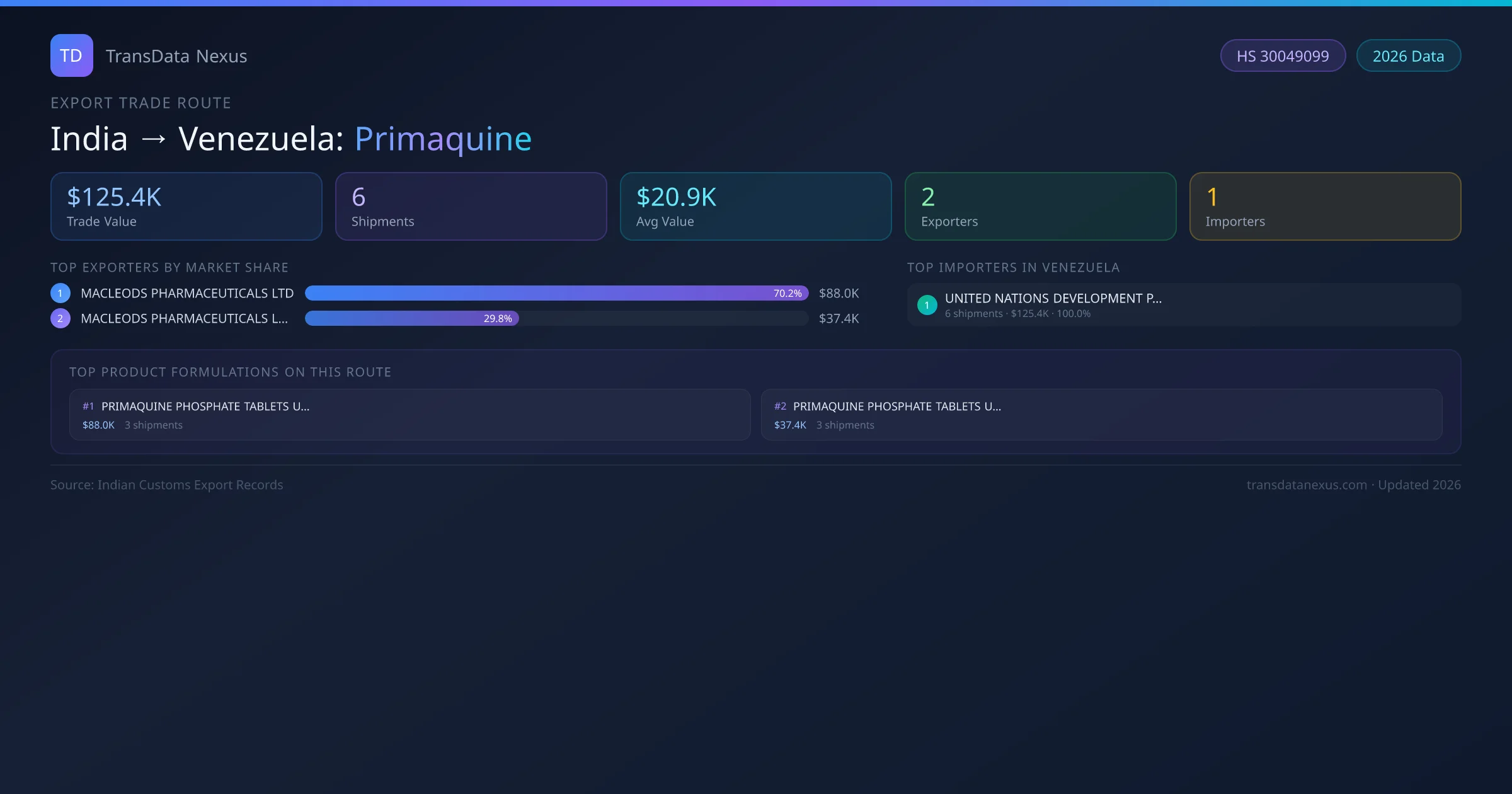The image size is (1512, 794).
Task: Click the 29.8% market share bar
Action: [x=411, y=318]
